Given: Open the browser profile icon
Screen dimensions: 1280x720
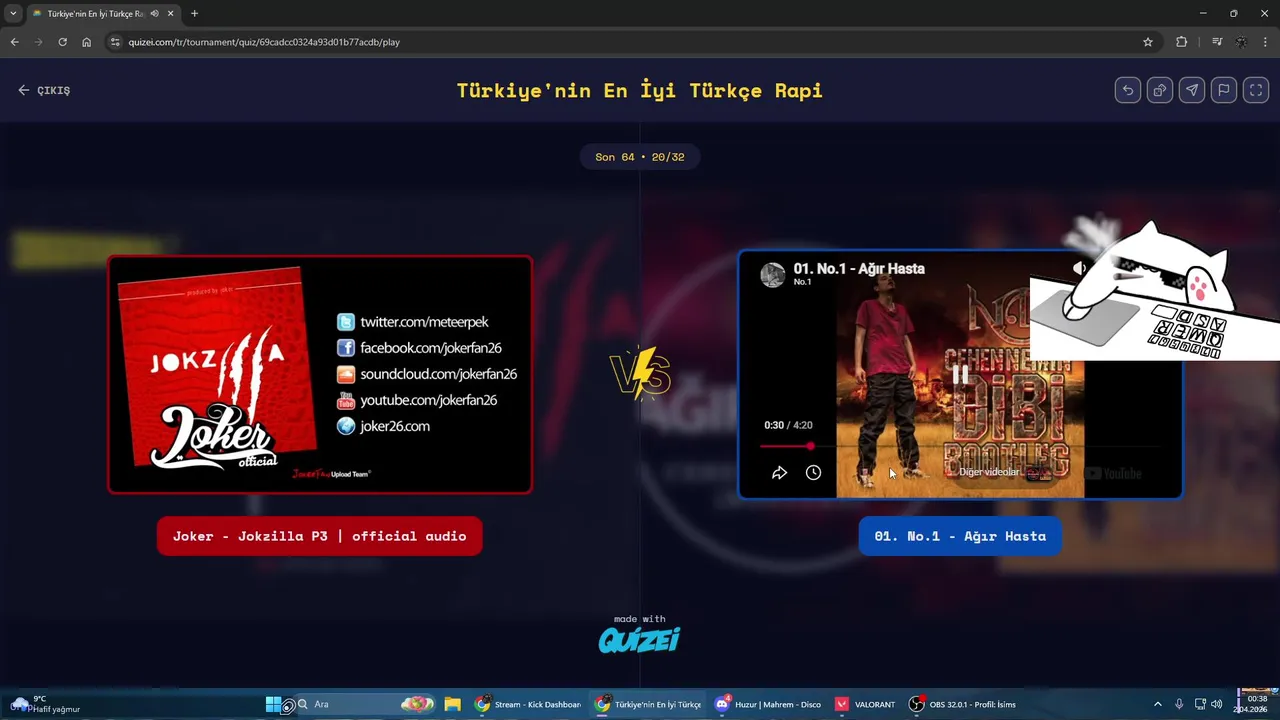Looking at the screenshot, I should 1241,42.
